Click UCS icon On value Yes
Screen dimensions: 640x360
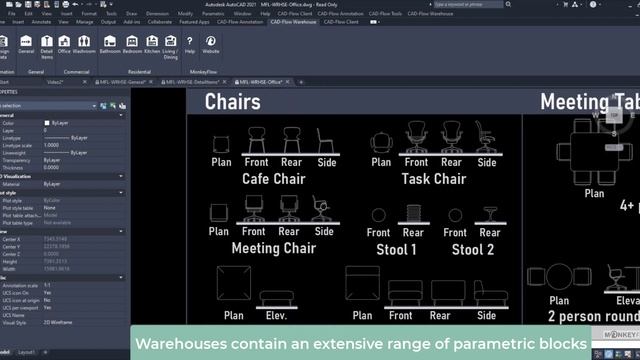[x=47, y=293]
